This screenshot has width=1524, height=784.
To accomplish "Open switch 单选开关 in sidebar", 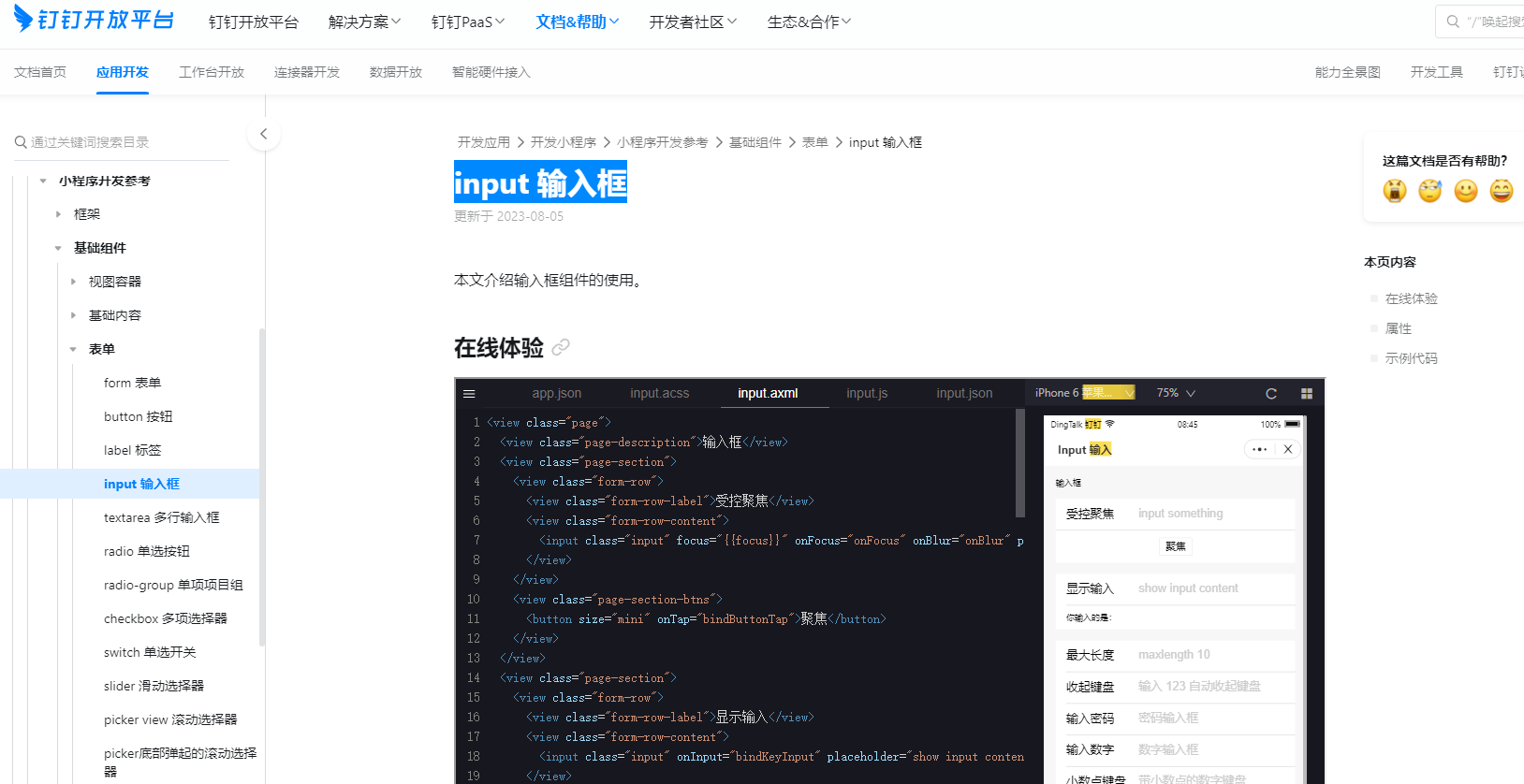I will 150,652.
